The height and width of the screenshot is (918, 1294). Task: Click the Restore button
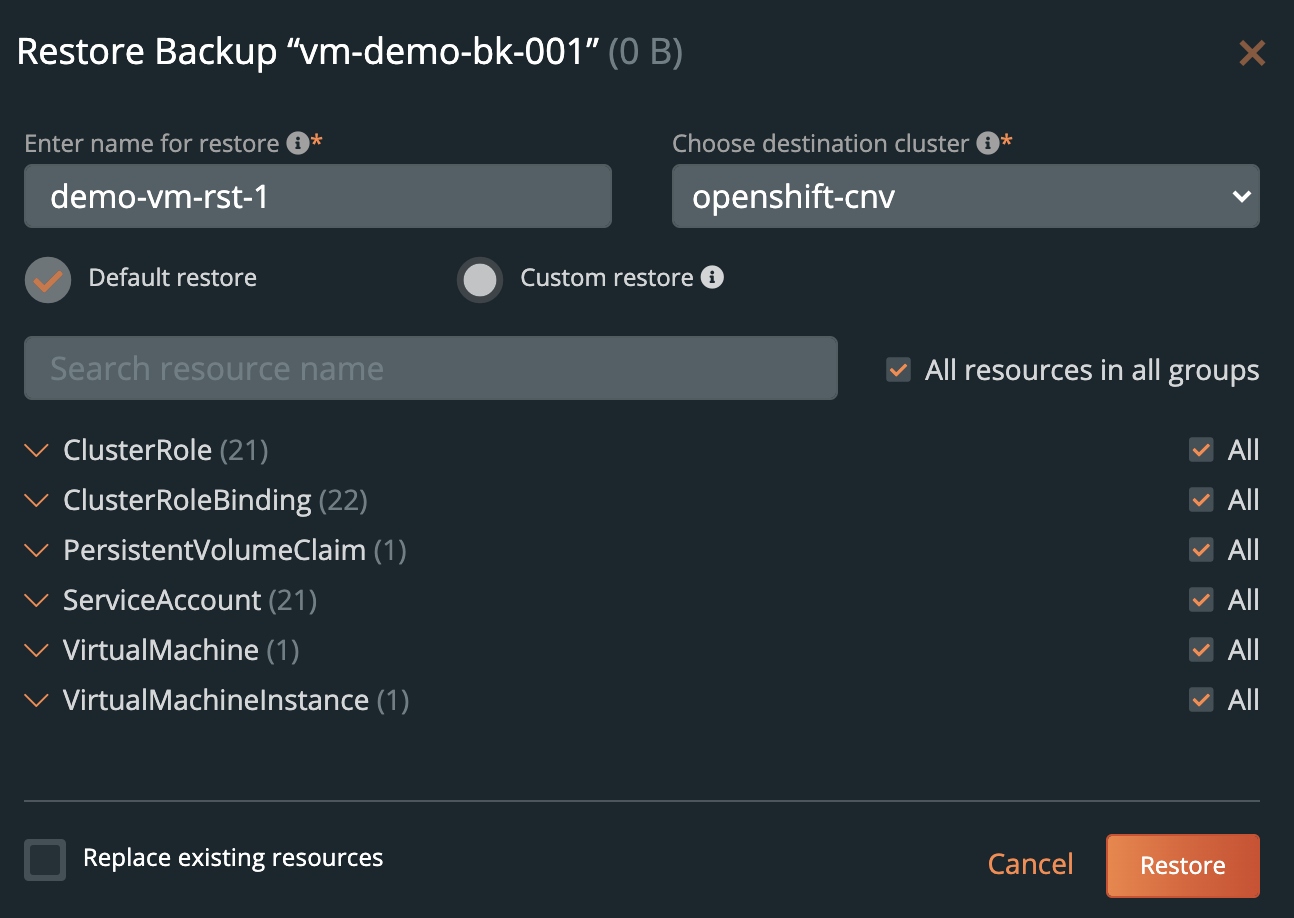pyautogui.click(x=1182, y=865)
